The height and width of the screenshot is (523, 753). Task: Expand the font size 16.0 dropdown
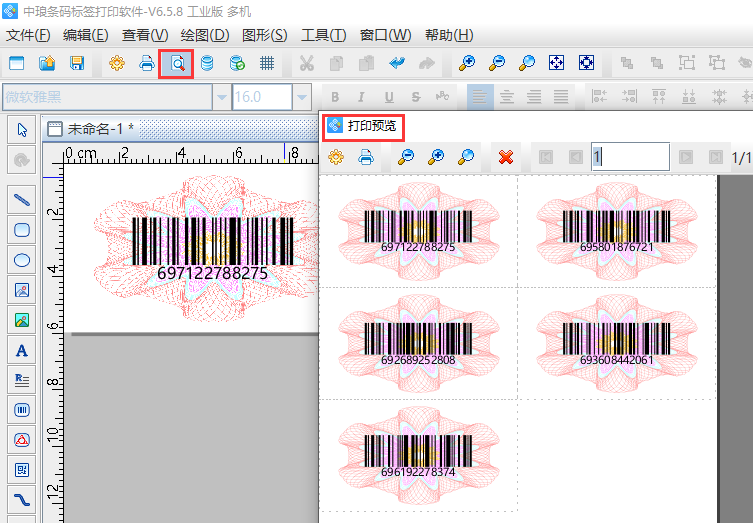point(302,97)
